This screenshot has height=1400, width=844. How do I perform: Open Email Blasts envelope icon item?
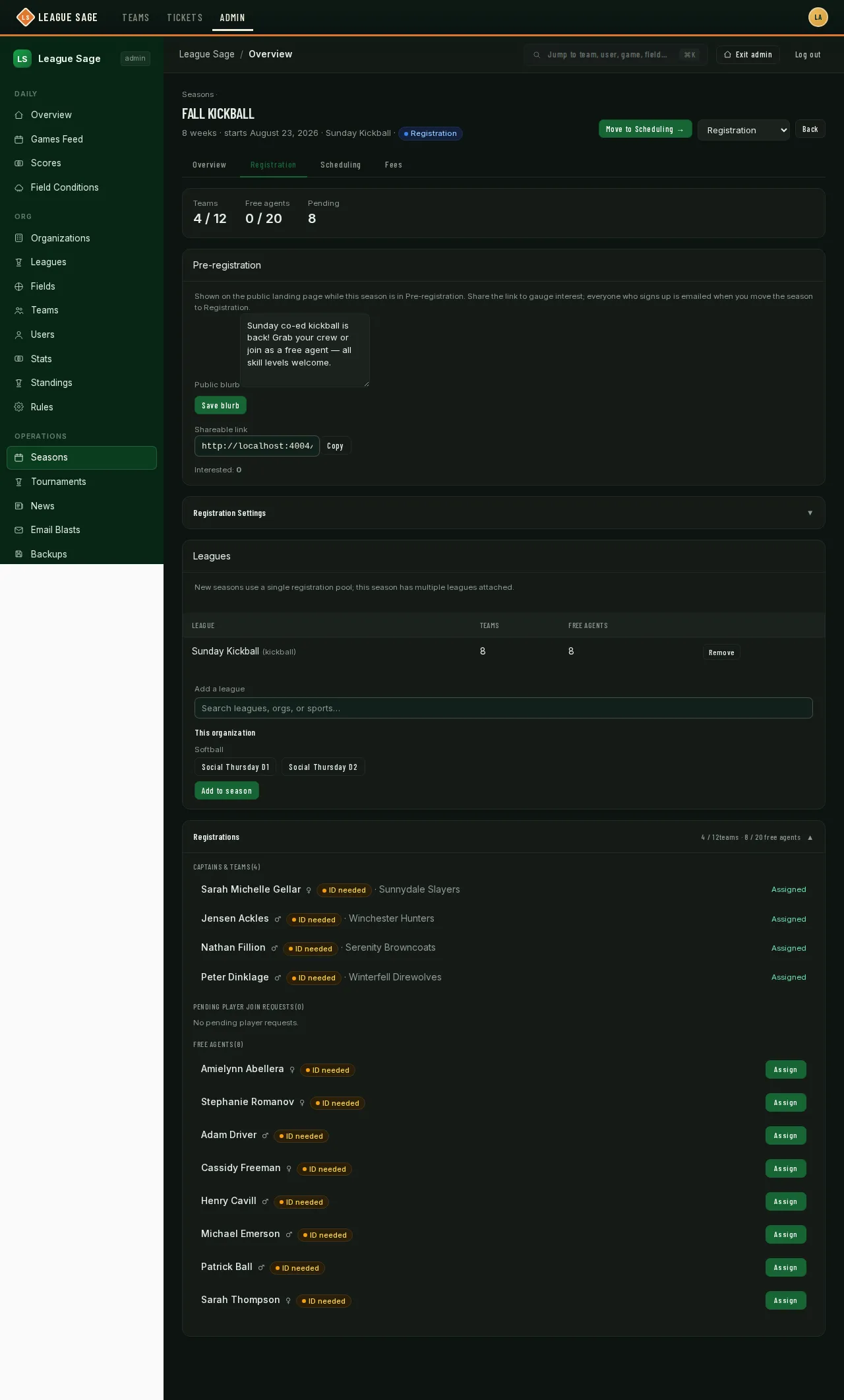tap(19, 530)
